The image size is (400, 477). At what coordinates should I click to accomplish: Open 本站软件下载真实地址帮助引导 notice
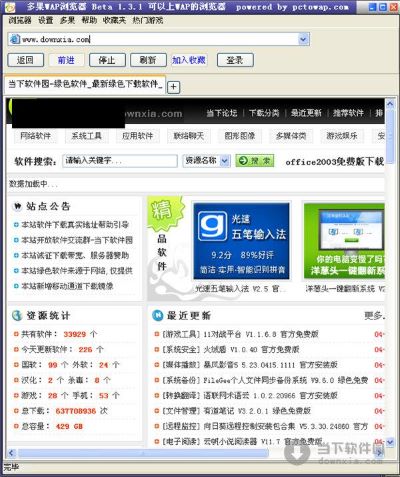coord(75,225)
